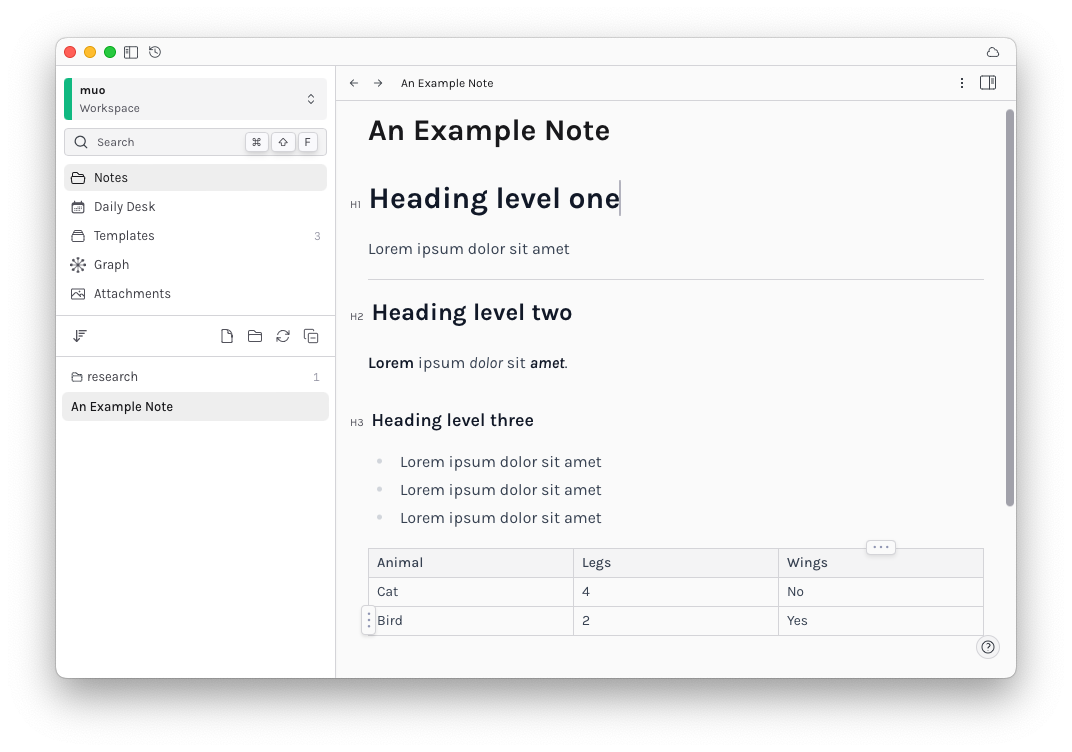Toggle the right sidebar panel
The height and width of the screenshot is (752, 1072).
point(988,83)
